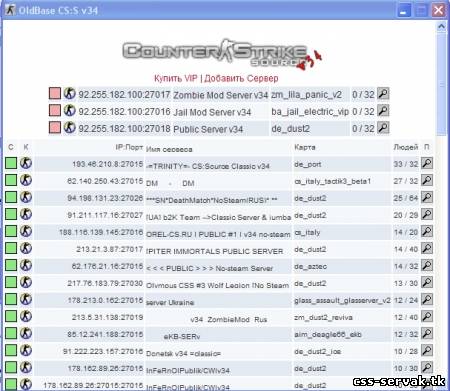Viewport: 450px width, 391px height.
Task: Click magnifier next to de_port TRINITY server
Action: point(427,163)
